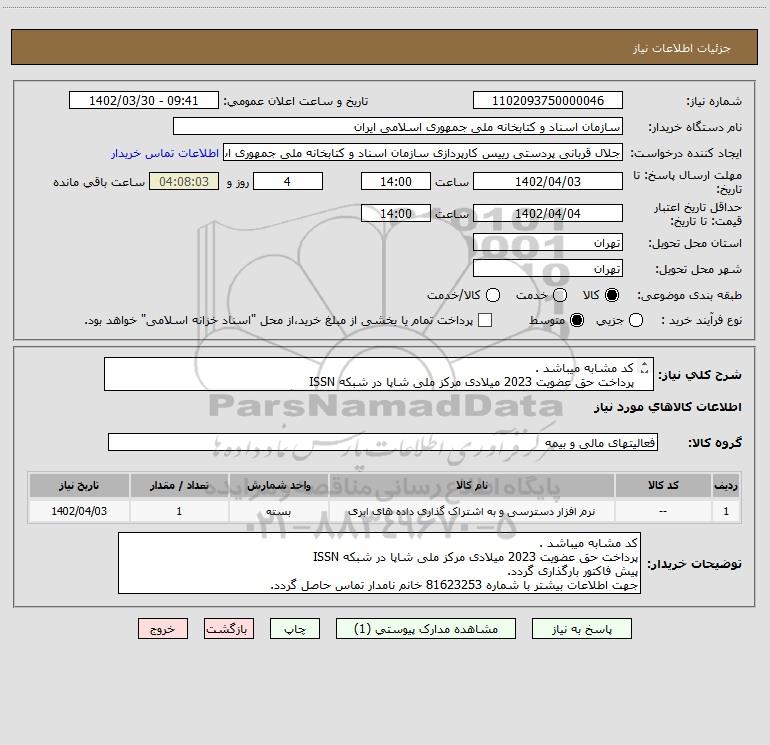Click the 1402/04/03 date cell in table

click(x=79, y=511)
